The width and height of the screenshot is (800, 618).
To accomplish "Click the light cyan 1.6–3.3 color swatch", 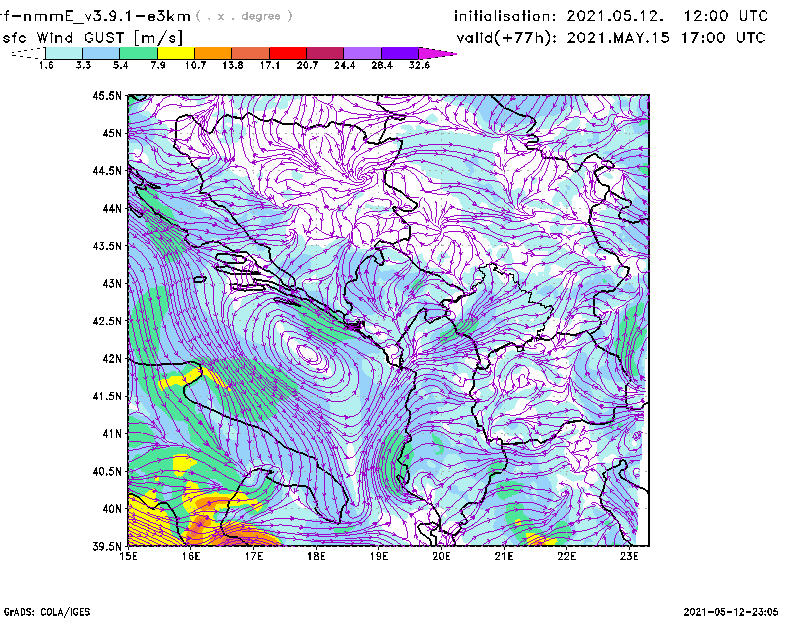I will (x=64, y=53).
